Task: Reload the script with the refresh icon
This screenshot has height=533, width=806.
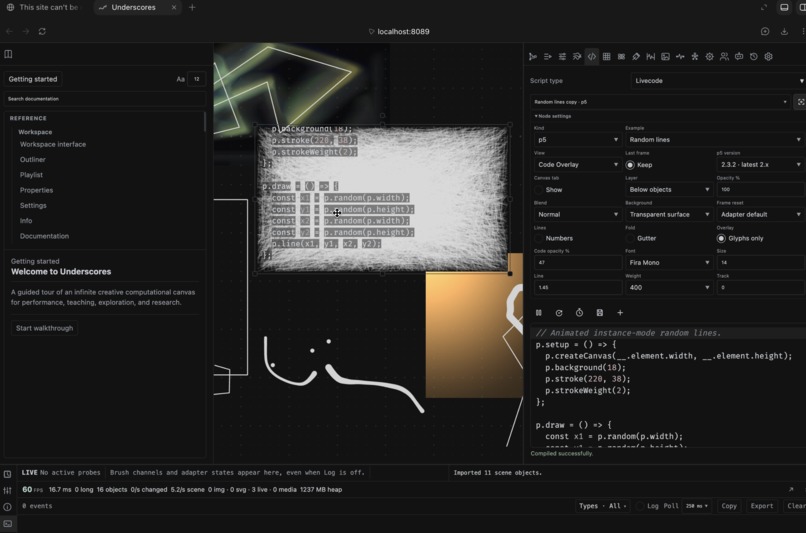Action: point(559,313)
